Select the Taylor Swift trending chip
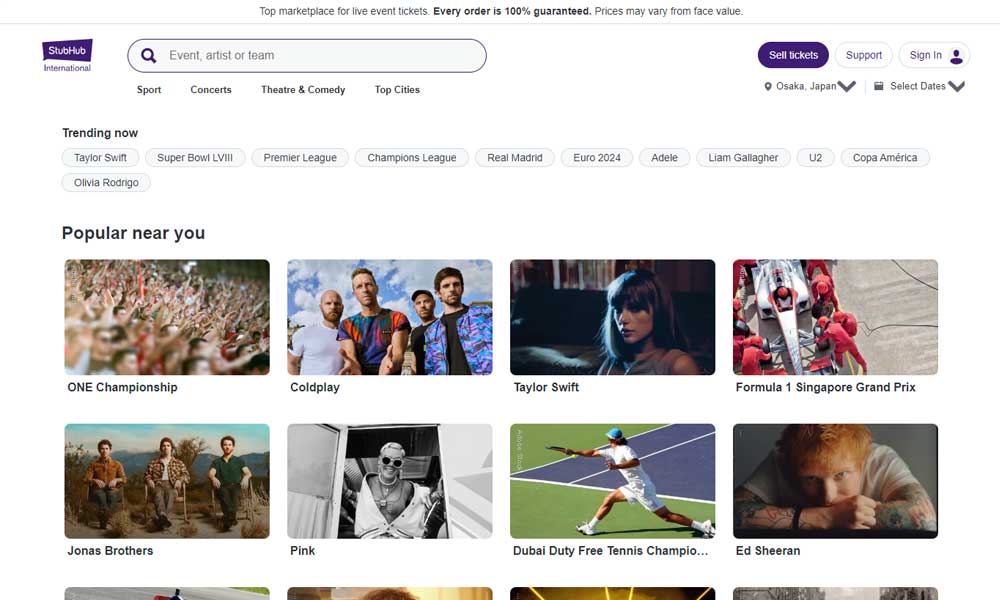 click(x=100, y=157)
